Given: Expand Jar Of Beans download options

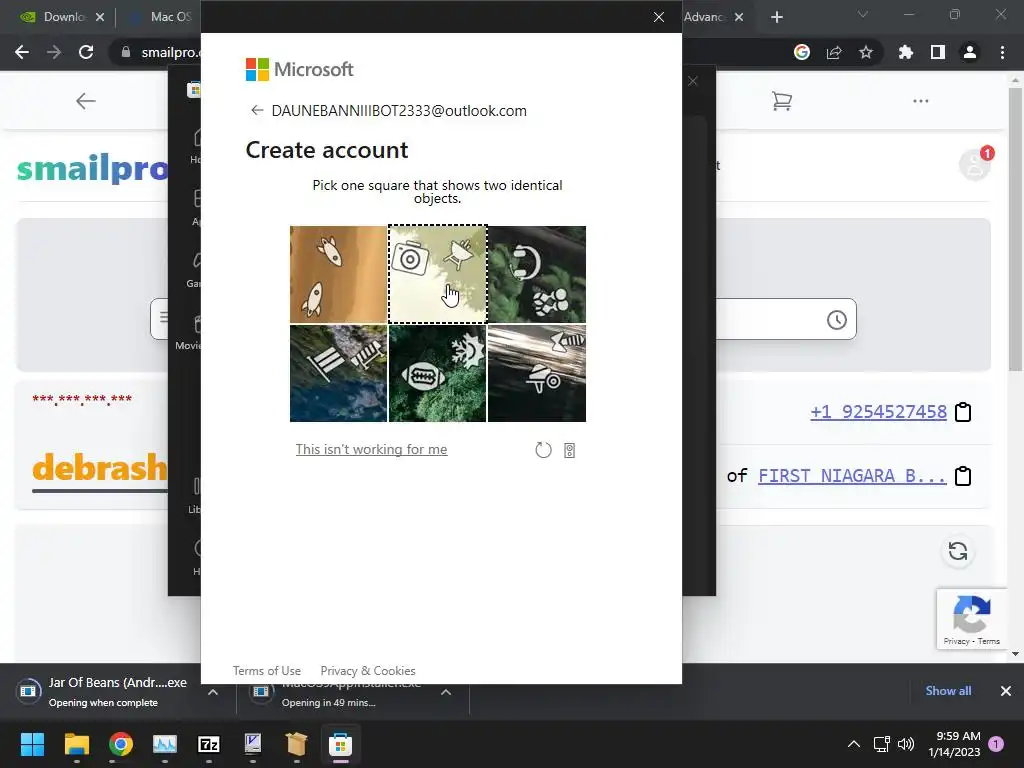Looking at the screenshot, I should pos(213,692).
